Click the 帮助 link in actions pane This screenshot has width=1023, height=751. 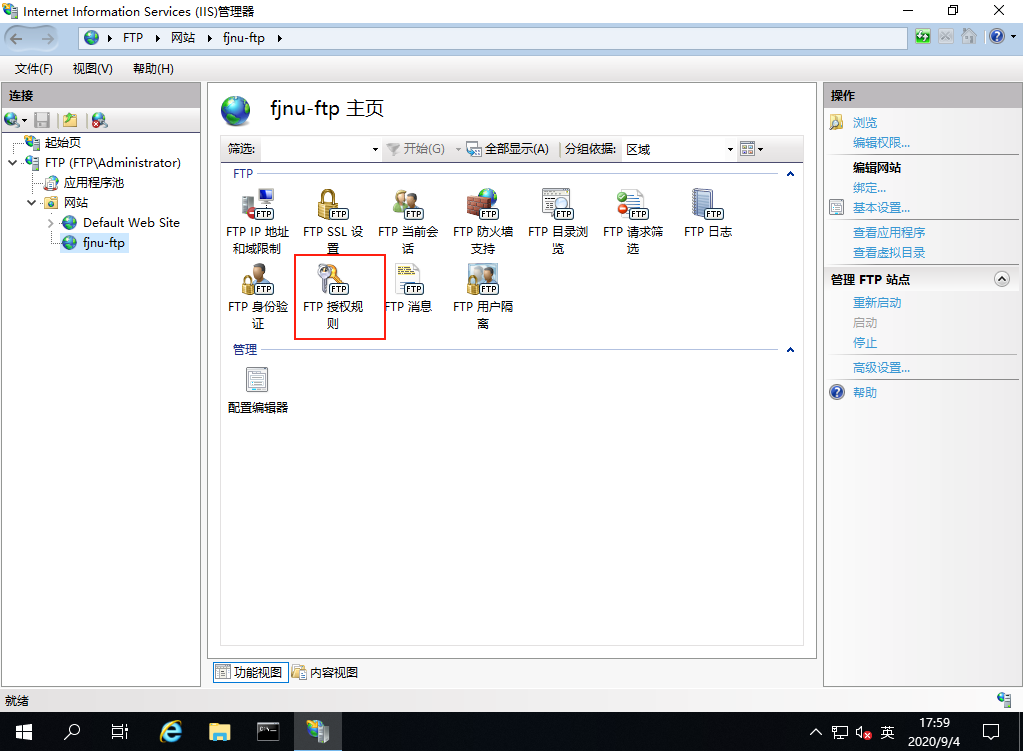click(x=864, y=393)
